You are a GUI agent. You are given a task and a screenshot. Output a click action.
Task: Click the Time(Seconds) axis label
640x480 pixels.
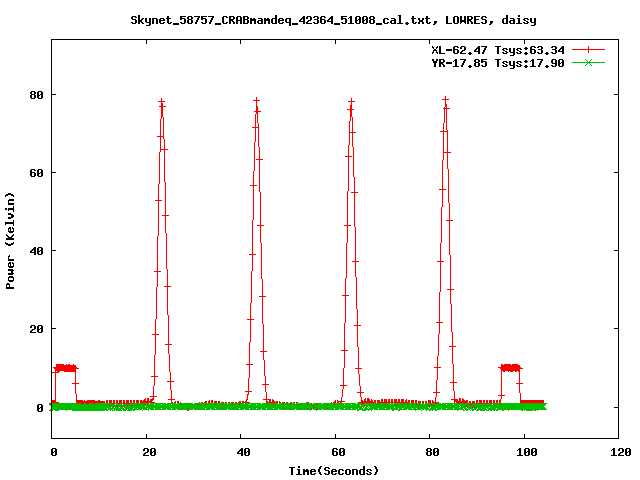(334, 471)
